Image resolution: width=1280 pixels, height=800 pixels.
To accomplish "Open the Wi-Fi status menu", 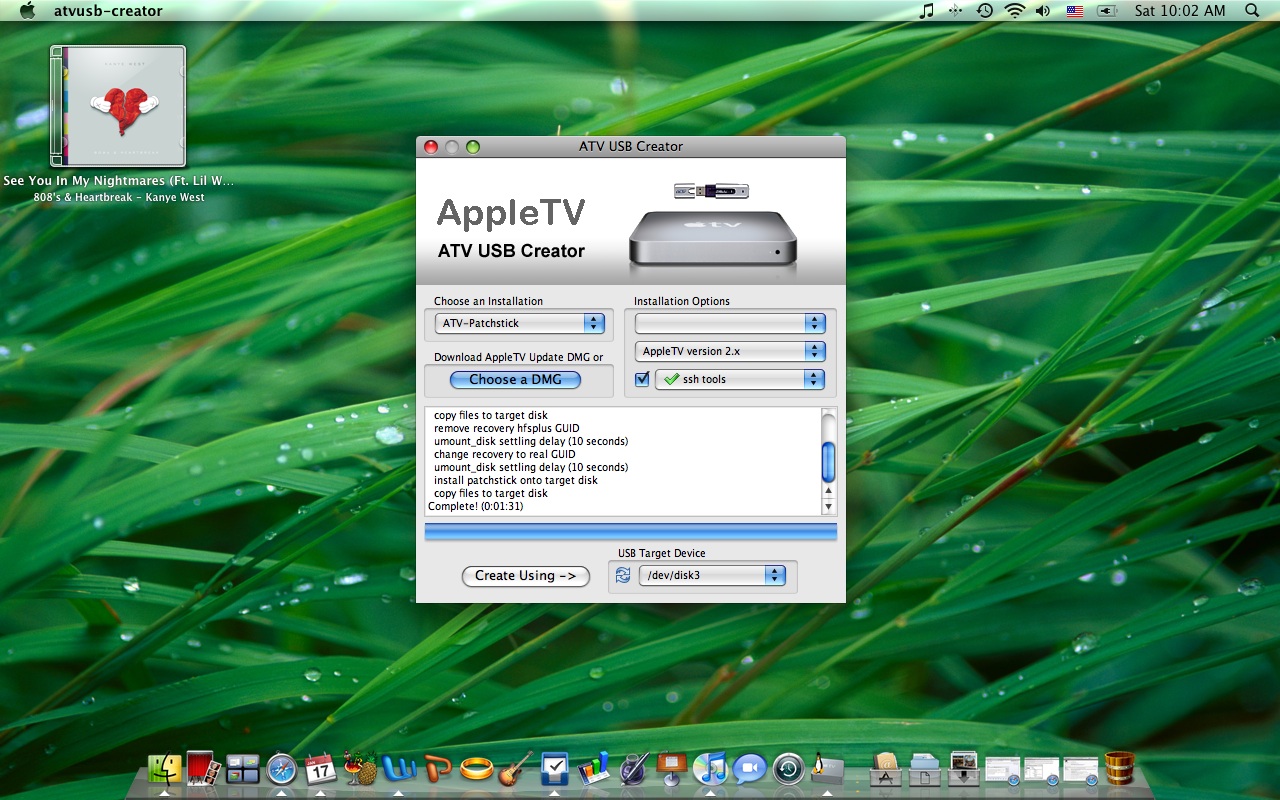I will pyautogui.click(x=1015, y=10).
